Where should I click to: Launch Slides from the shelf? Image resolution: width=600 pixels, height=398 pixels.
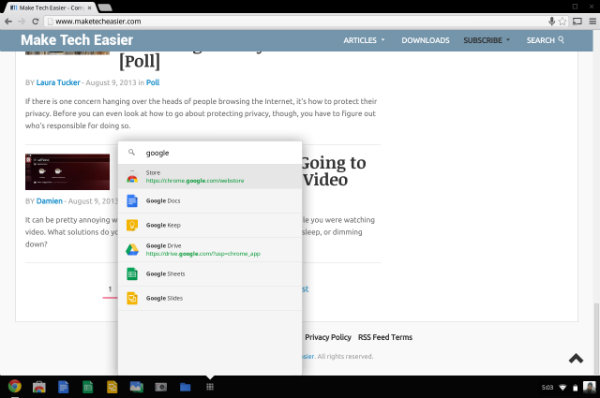[112, 387]
